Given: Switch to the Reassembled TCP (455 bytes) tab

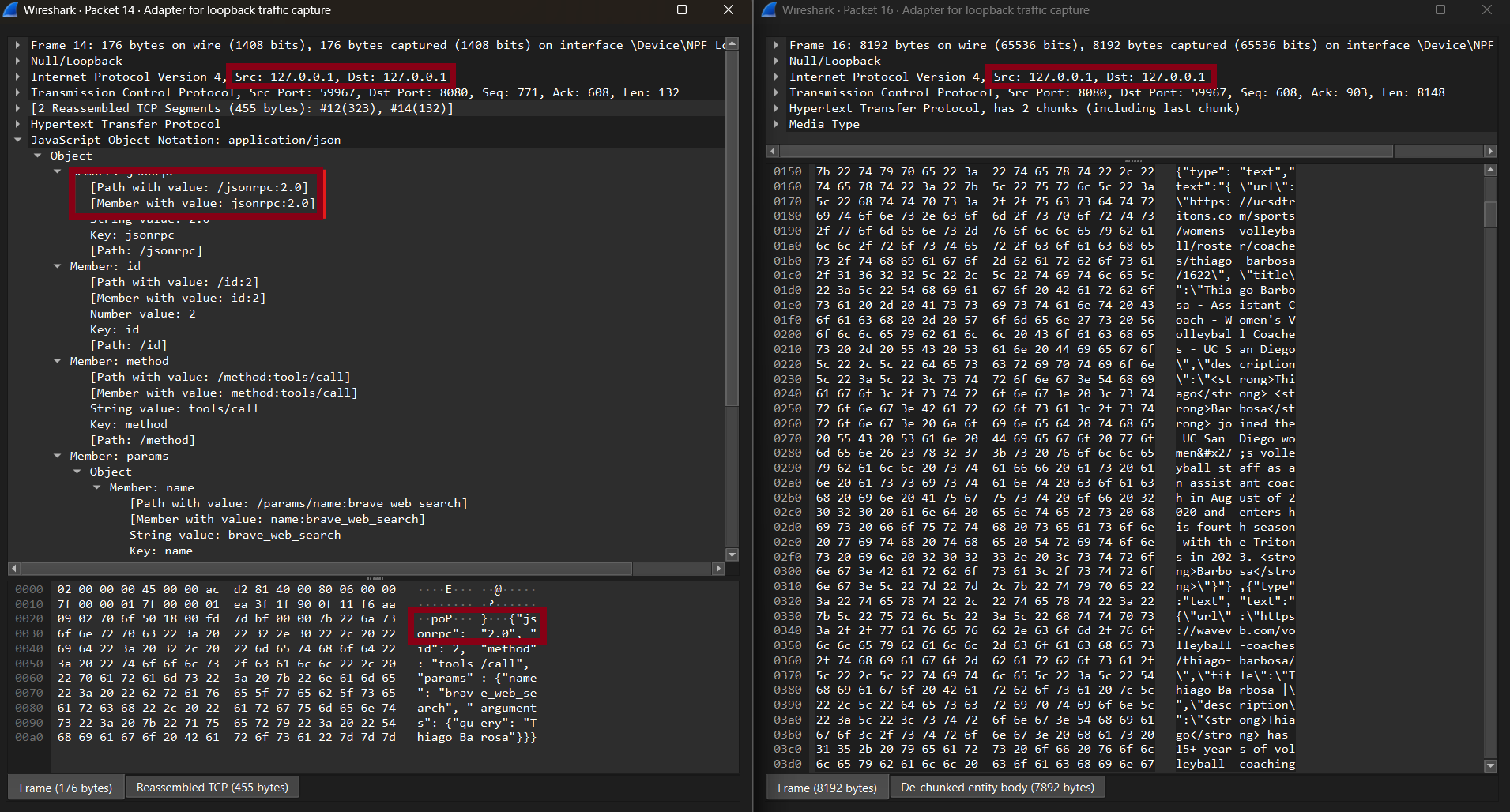Looking at the screenshot, I should point(212,787).
